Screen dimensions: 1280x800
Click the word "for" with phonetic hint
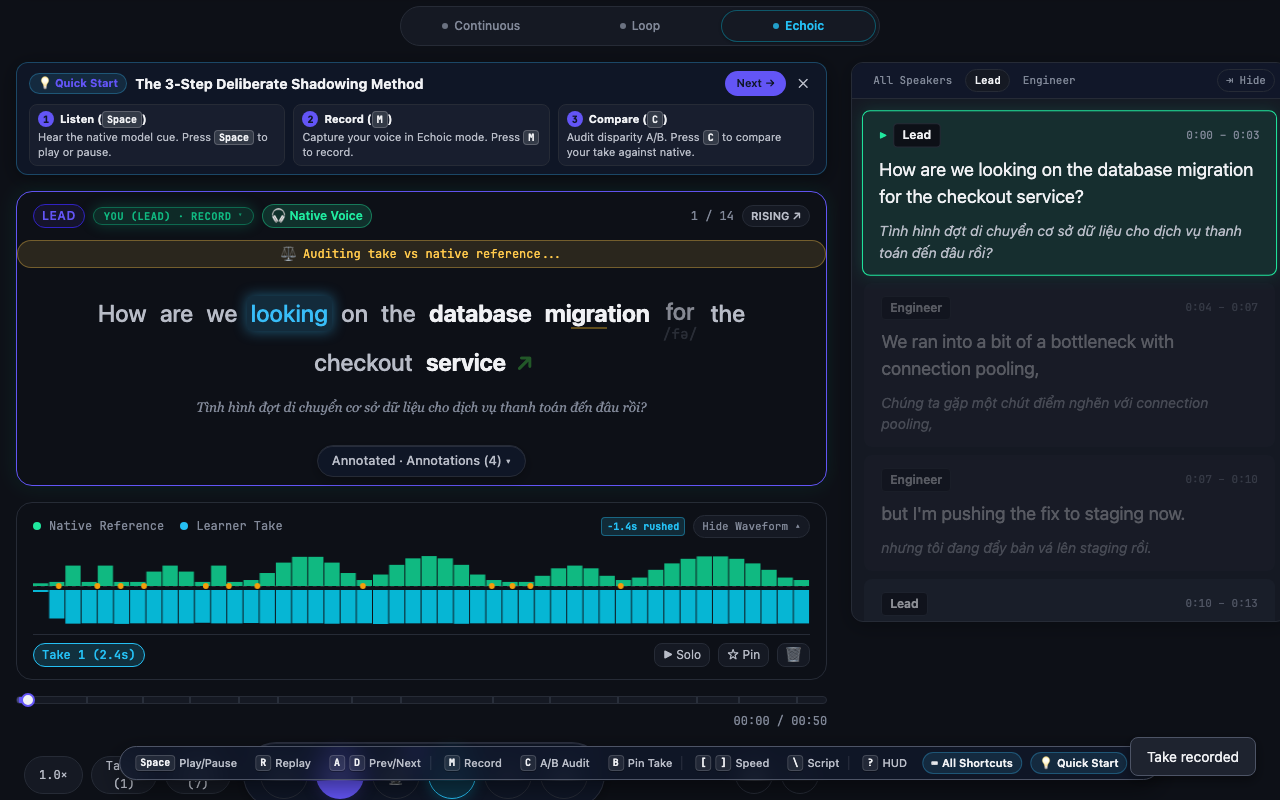[x=680, y=313]
